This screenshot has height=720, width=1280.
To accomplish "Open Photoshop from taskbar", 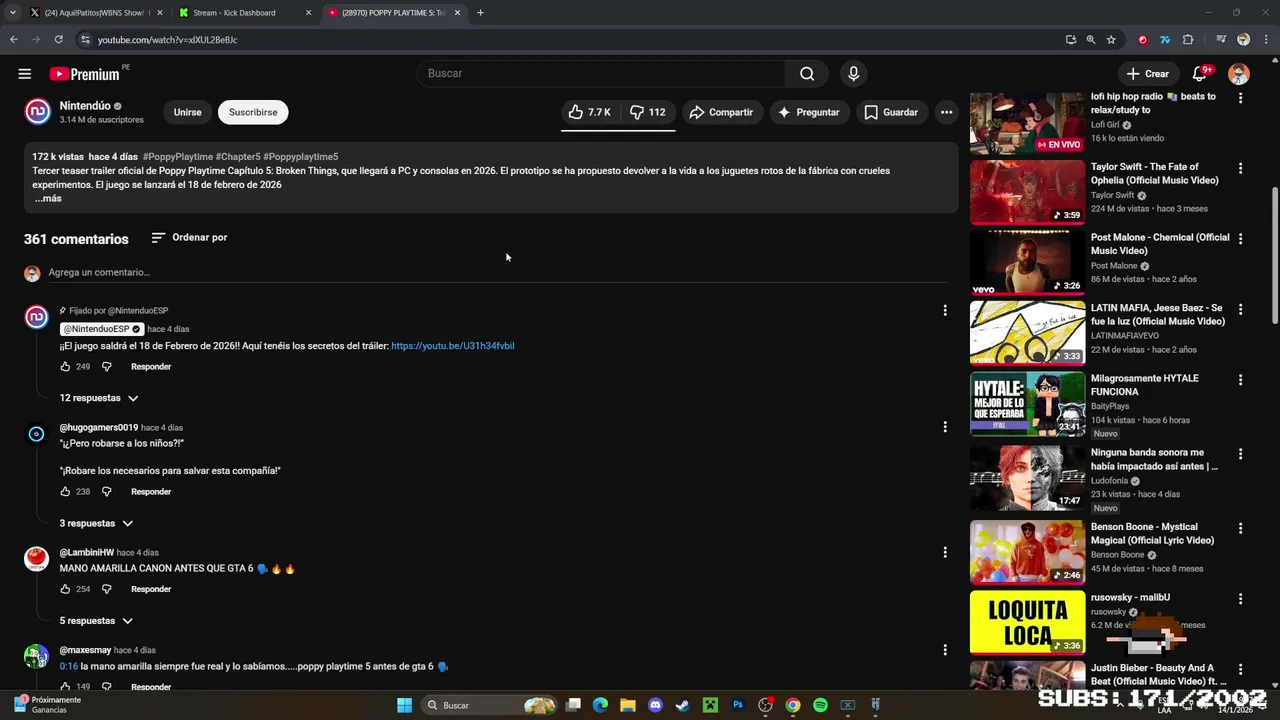I will click(x=738, y=706).
